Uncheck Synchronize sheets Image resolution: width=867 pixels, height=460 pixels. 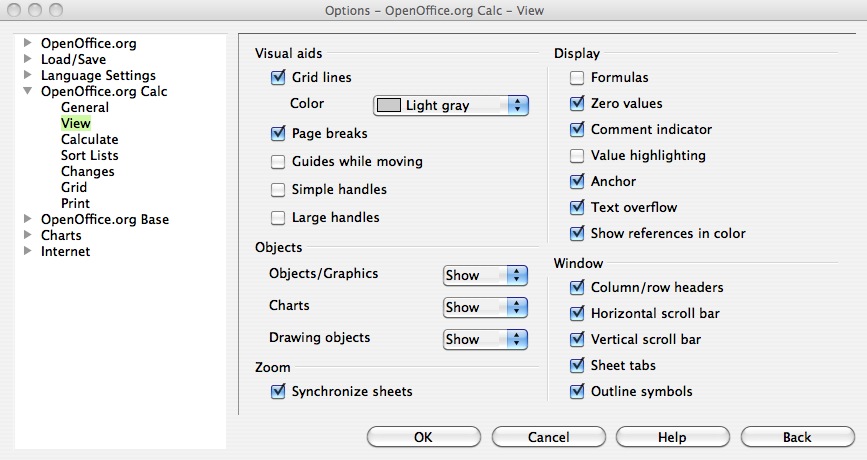click(x=278, y=391)
